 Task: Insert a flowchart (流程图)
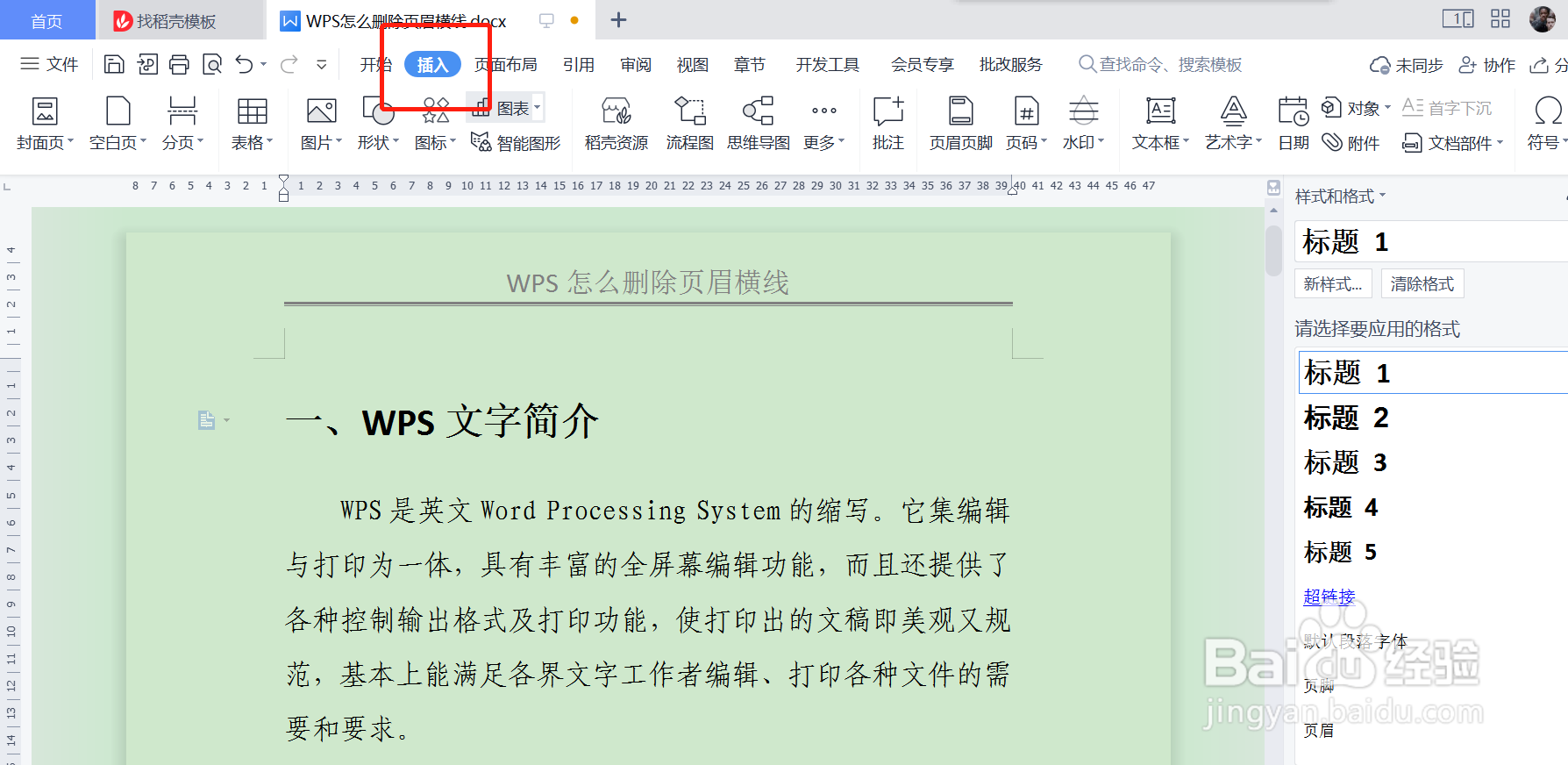tap(689, 123)
